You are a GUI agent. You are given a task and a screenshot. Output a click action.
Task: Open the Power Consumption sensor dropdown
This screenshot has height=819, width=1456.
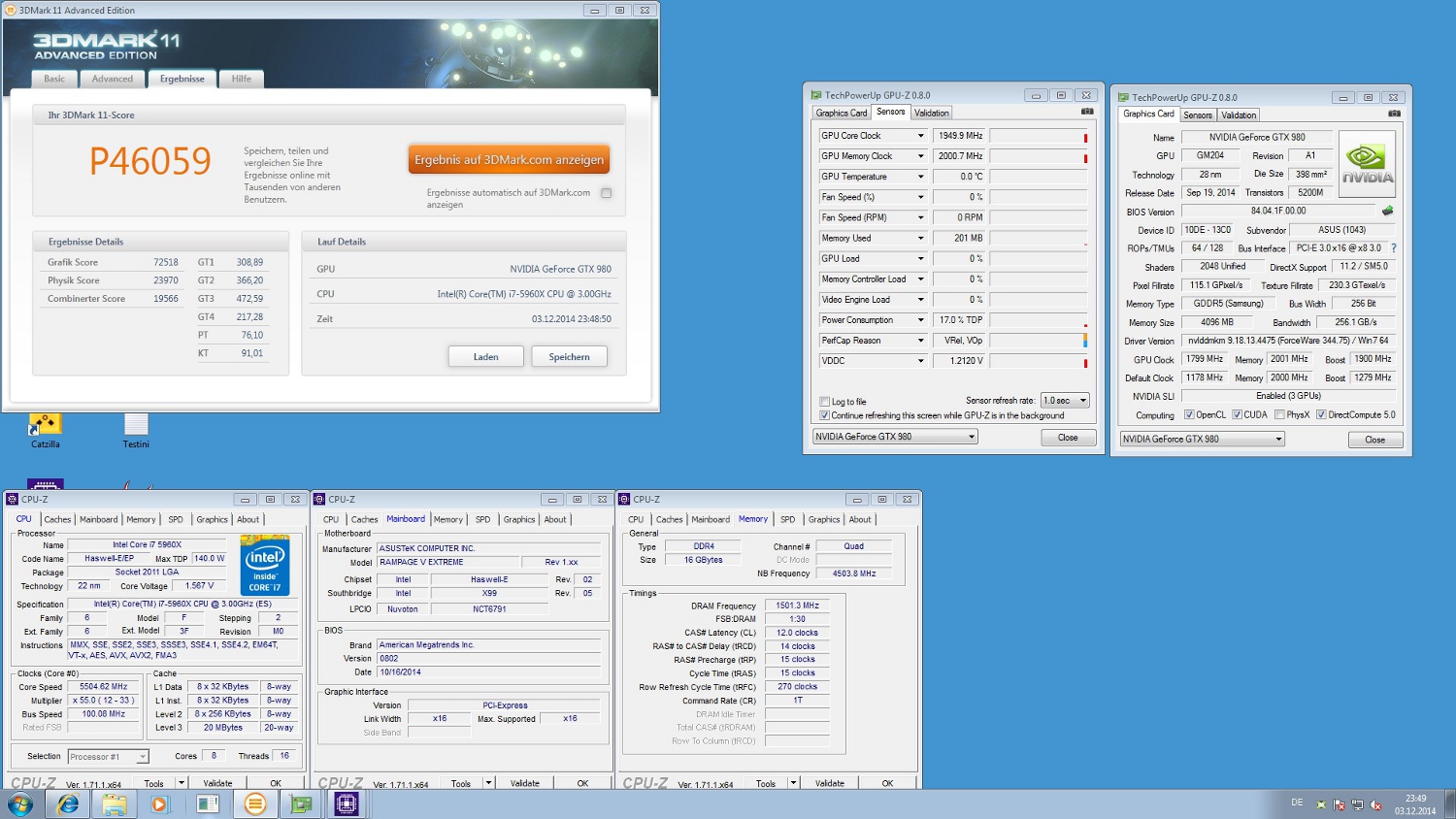pyautogui.click(x=921, y=320)
